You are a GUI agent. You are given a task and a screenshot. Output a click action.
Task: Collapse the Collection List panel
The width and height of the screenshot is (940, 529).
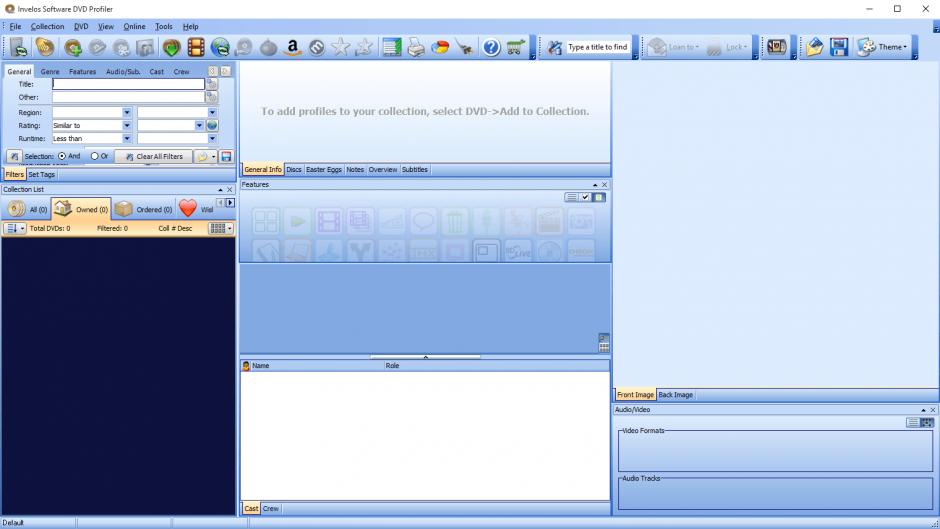tap(220, 190)
